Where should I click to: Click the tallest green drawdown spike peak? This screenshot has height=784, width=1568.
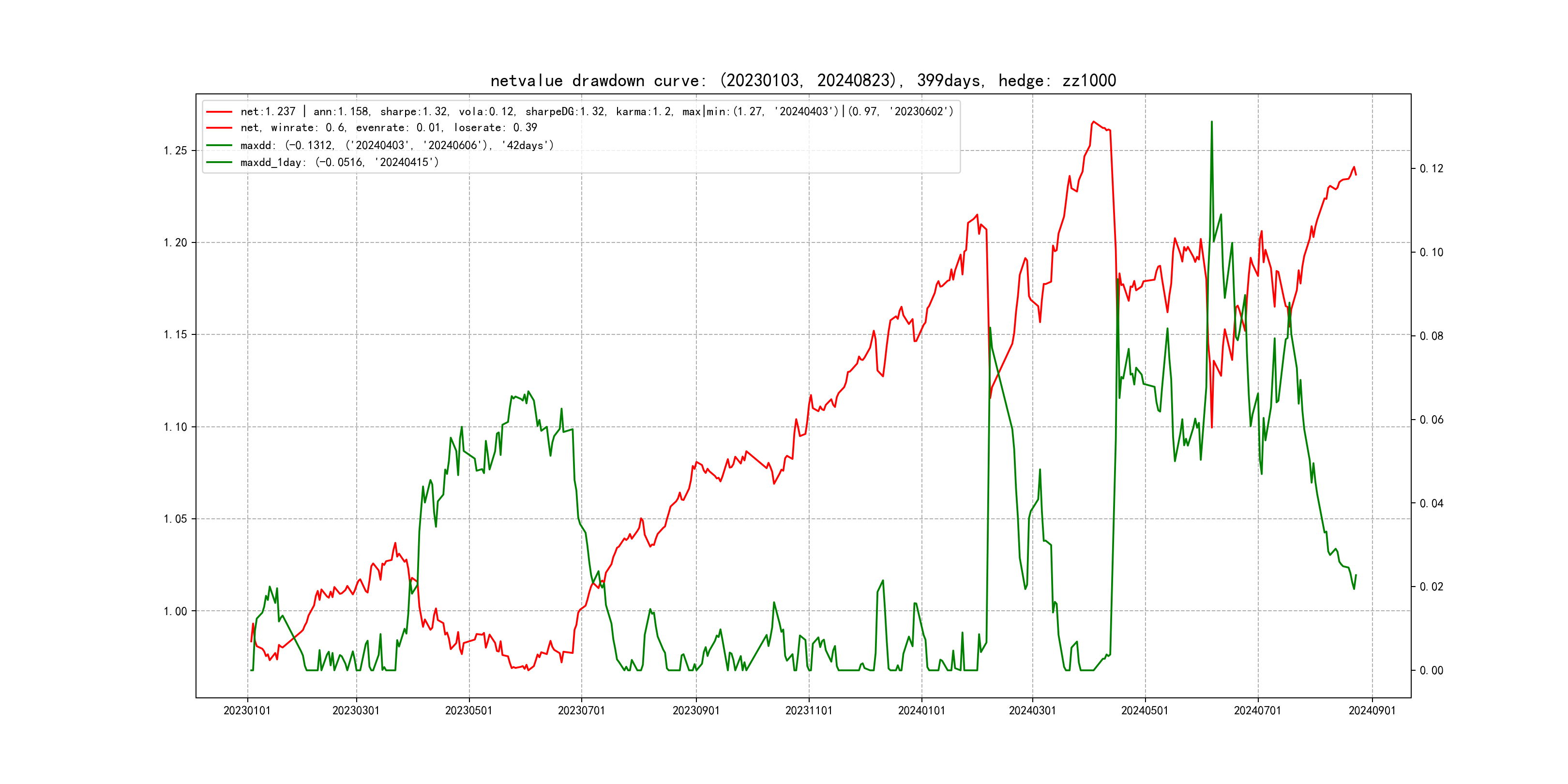click(1211, 122)
